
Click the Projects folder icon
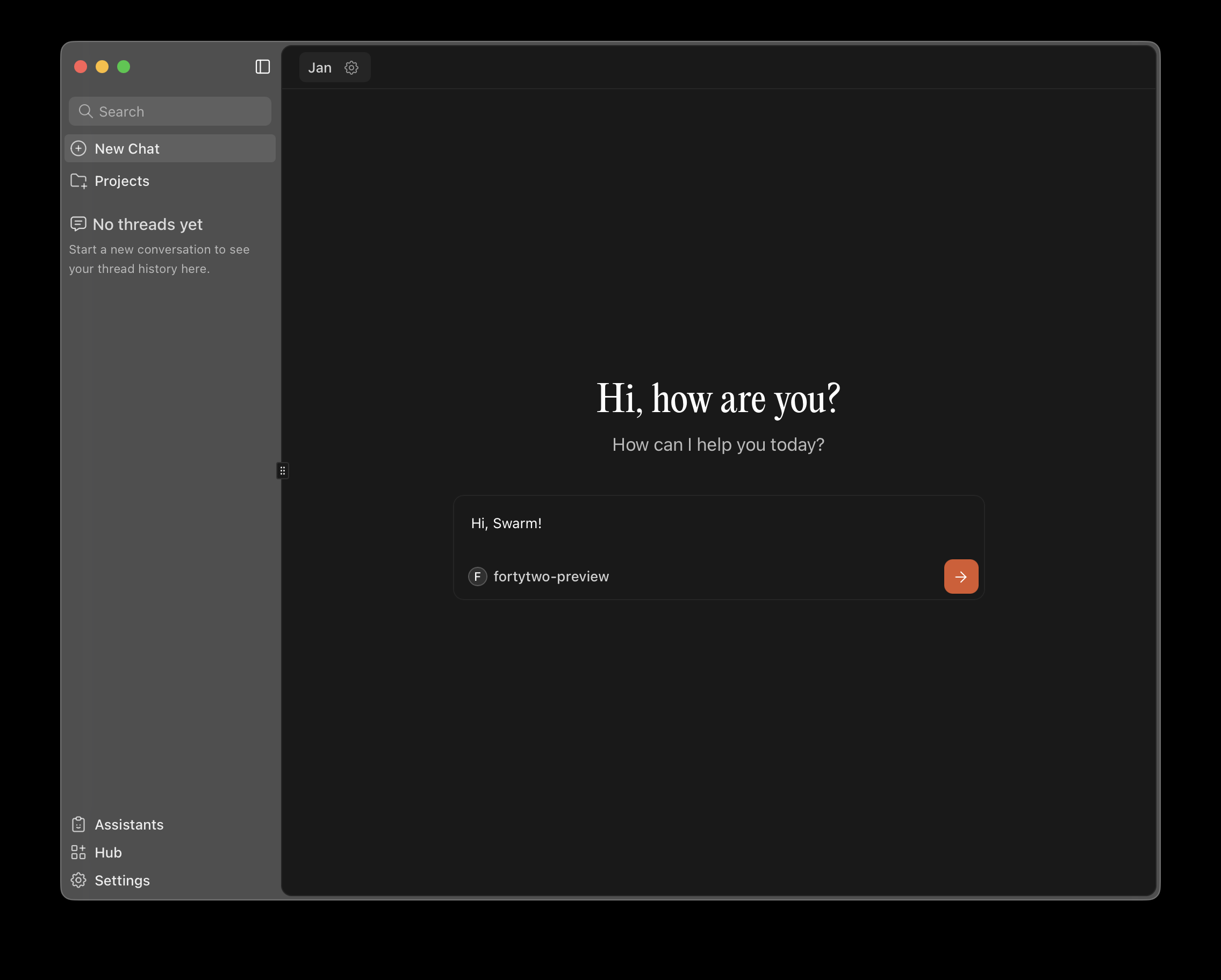pyautogui.click(x=78, y=181)
